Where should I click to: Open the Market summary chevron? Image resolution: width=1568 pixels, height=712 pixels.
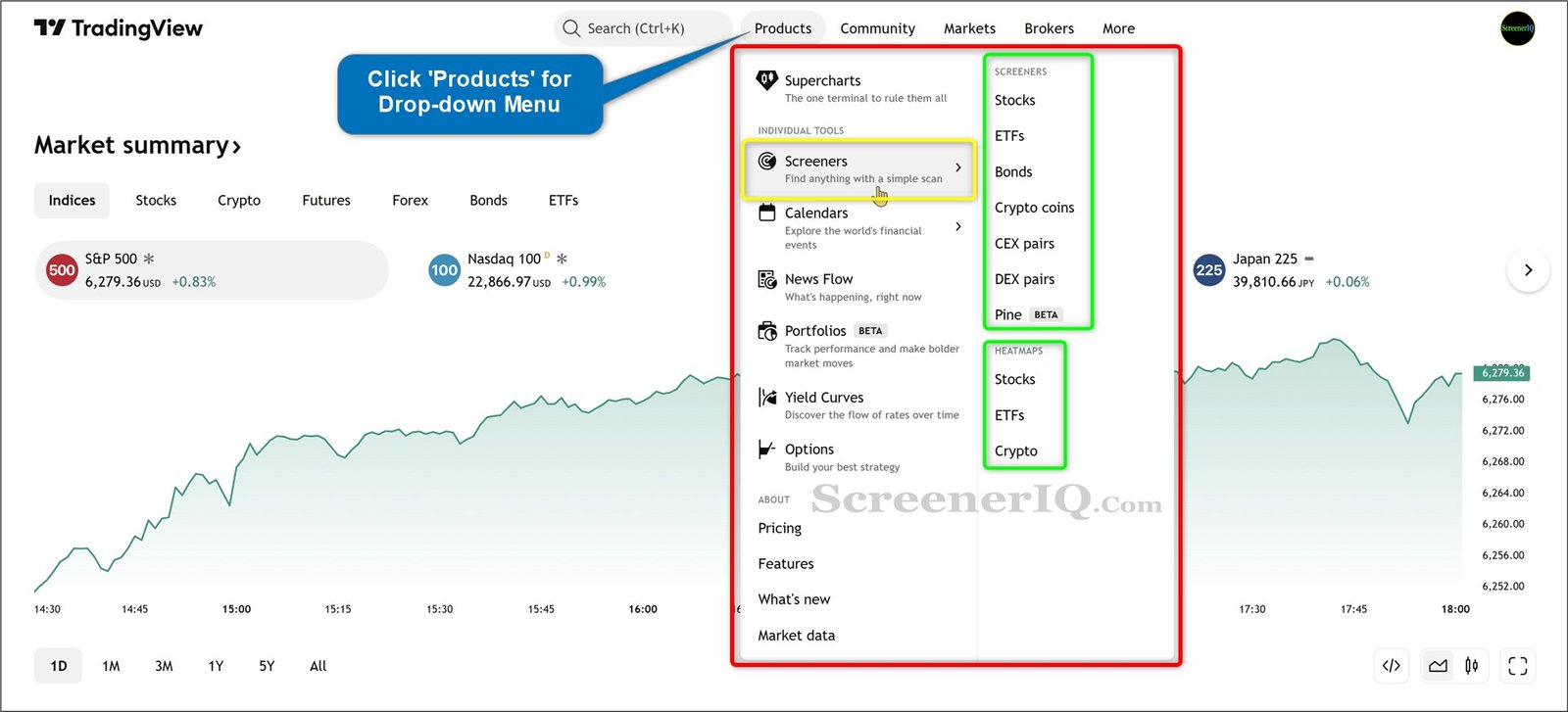pyautogui.click(x=236, y=148)
